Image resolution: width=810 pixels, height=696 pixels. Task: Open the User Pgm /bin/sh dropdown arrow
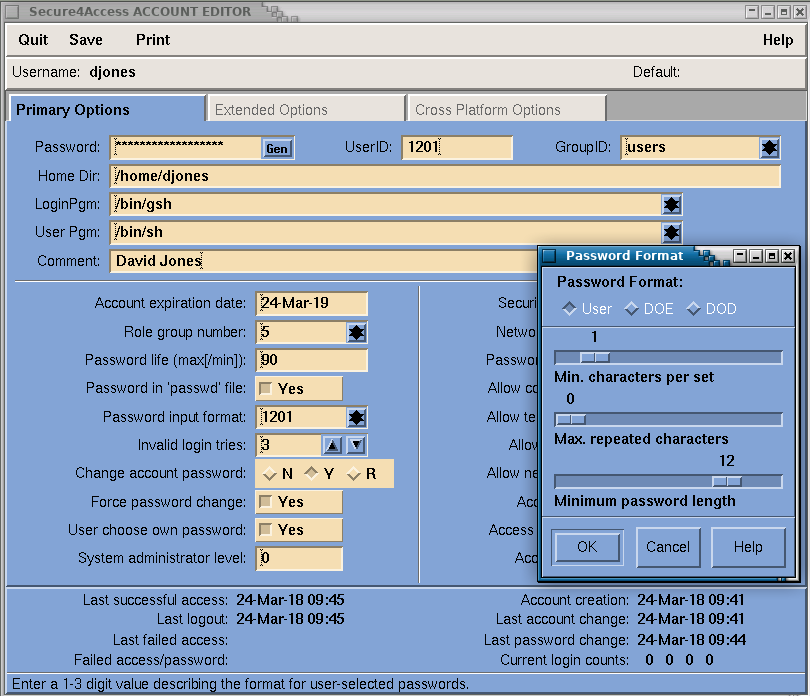pyautogui.click(x=672, y=233)
